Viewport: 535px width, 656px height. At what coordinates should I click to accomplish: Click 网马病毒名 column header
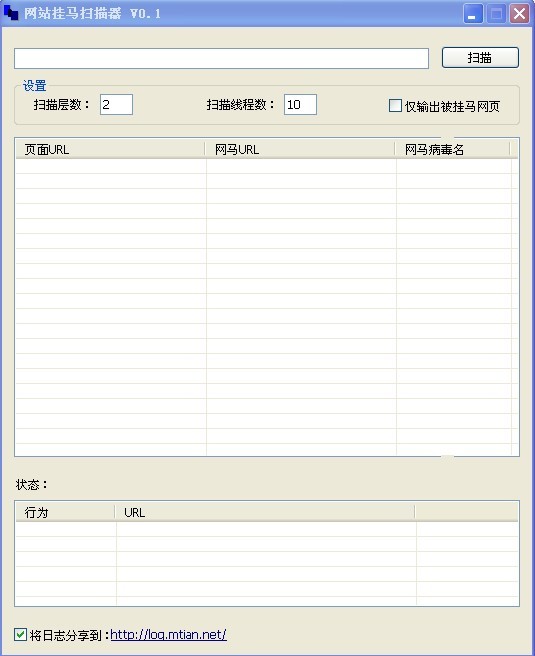pos(453,149)
